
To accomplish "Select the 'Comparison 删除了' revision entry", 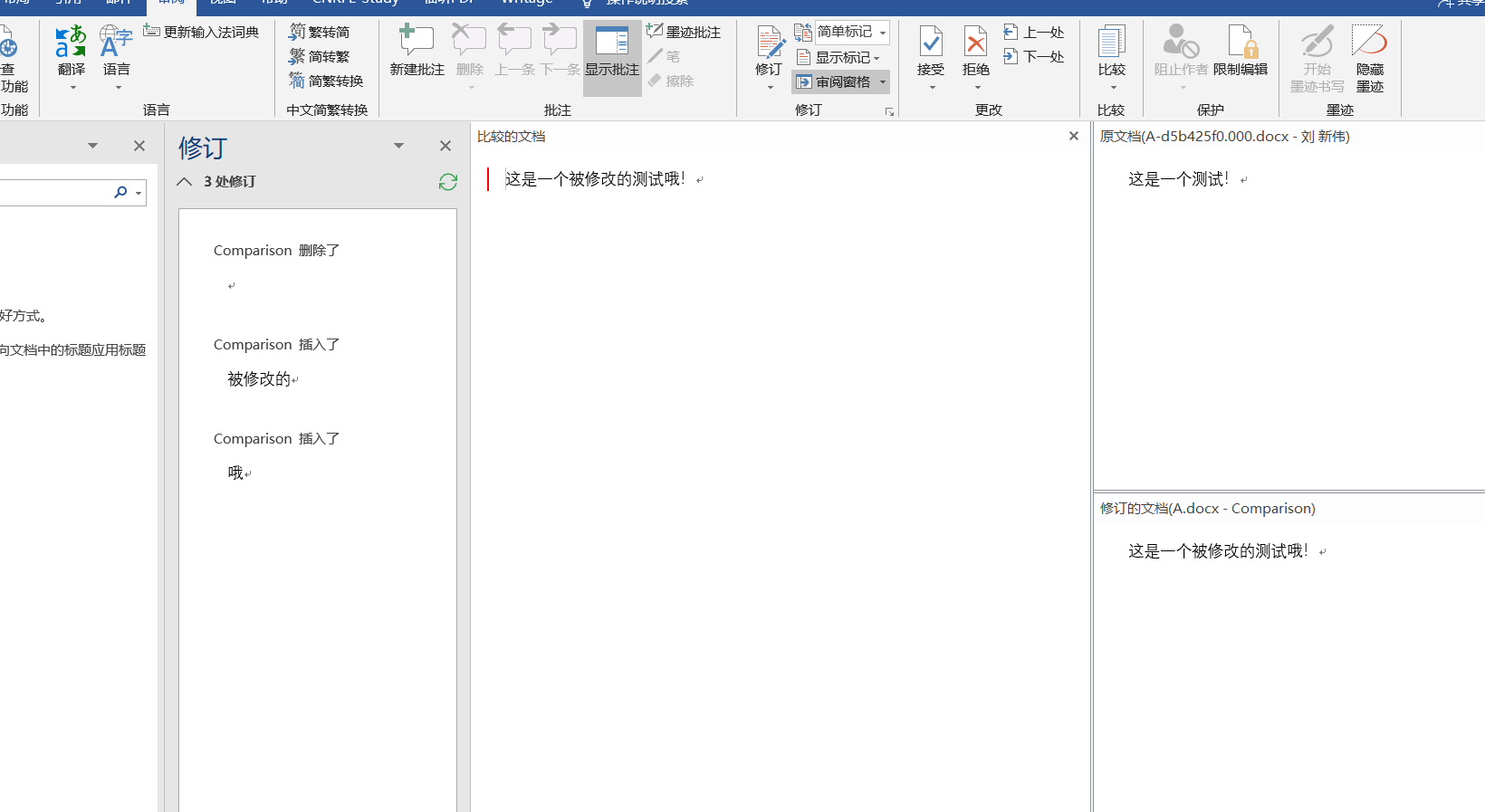I will pos(276,251).
